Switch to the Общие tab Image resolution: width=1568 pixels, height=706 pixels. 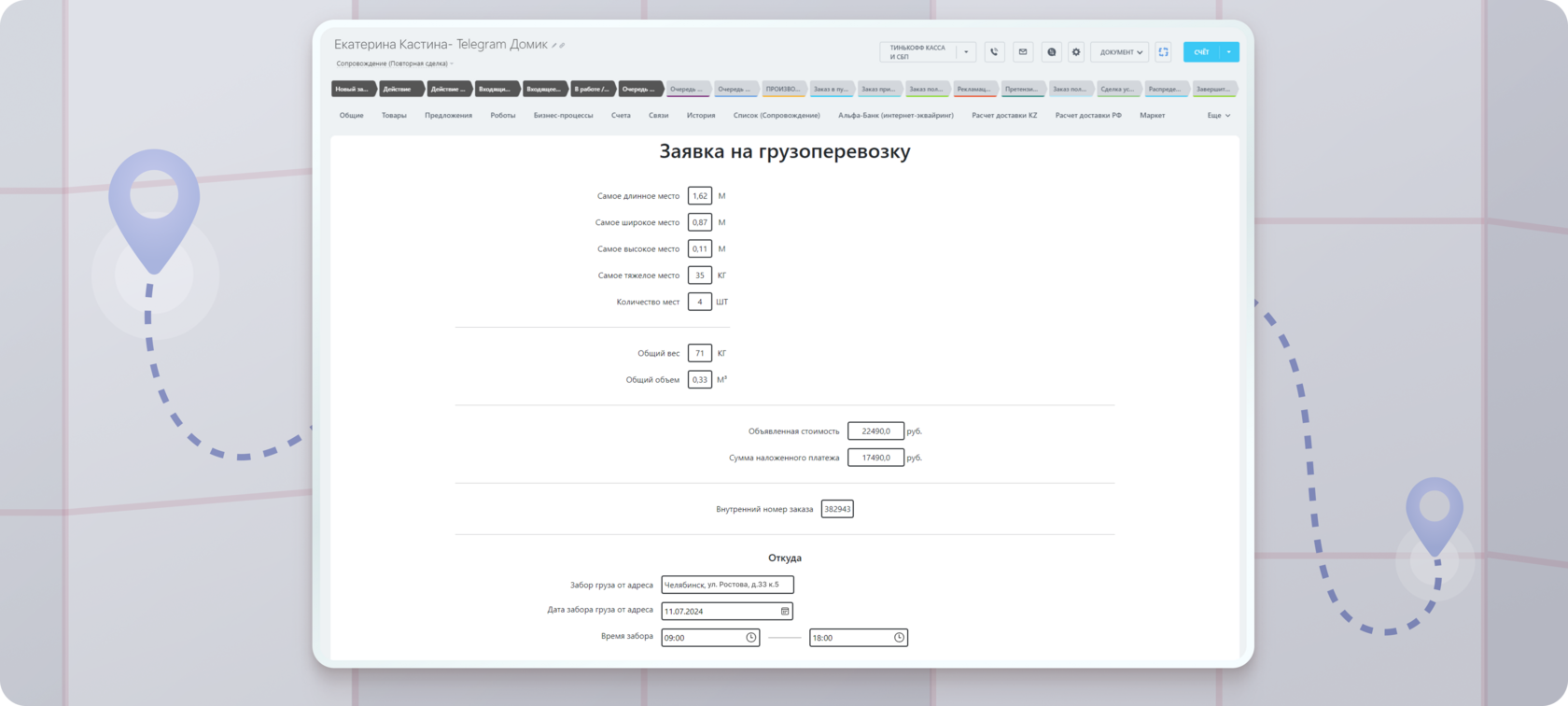tap(352, 116)
